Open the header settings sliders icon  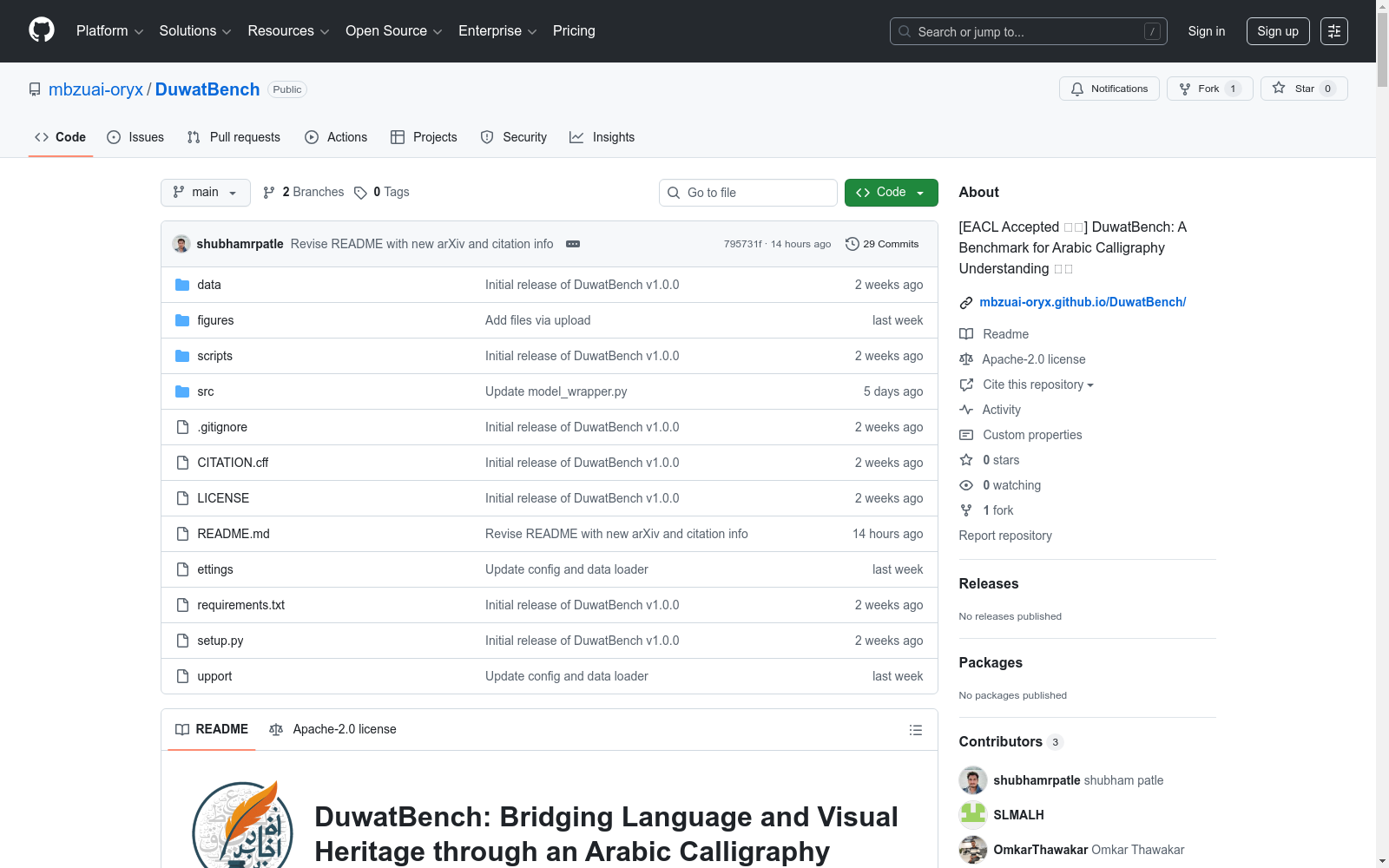1334,31
